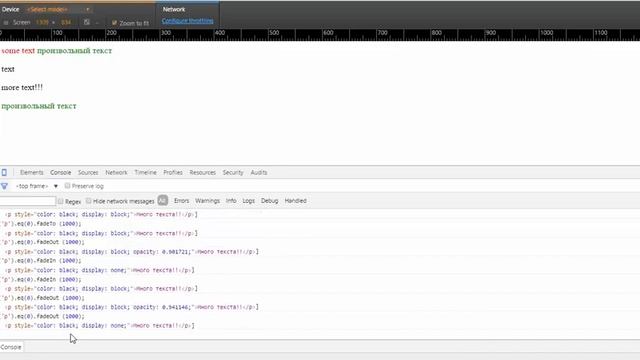Viewport: 640px width, 360px height.
Task: Click the screen height value field
Action: (x=66, y=22)
